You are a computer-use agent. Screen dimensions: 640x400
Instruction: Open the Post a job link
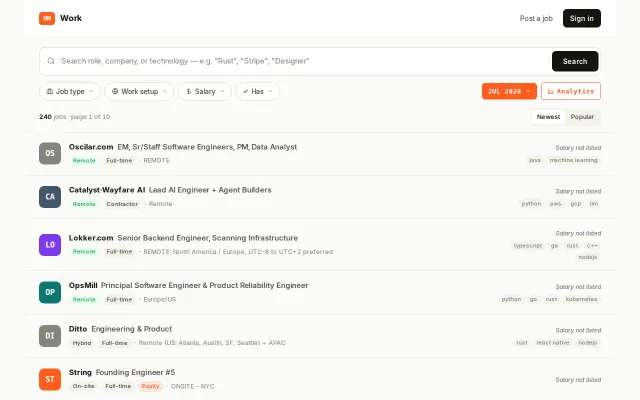coord(536,18)
